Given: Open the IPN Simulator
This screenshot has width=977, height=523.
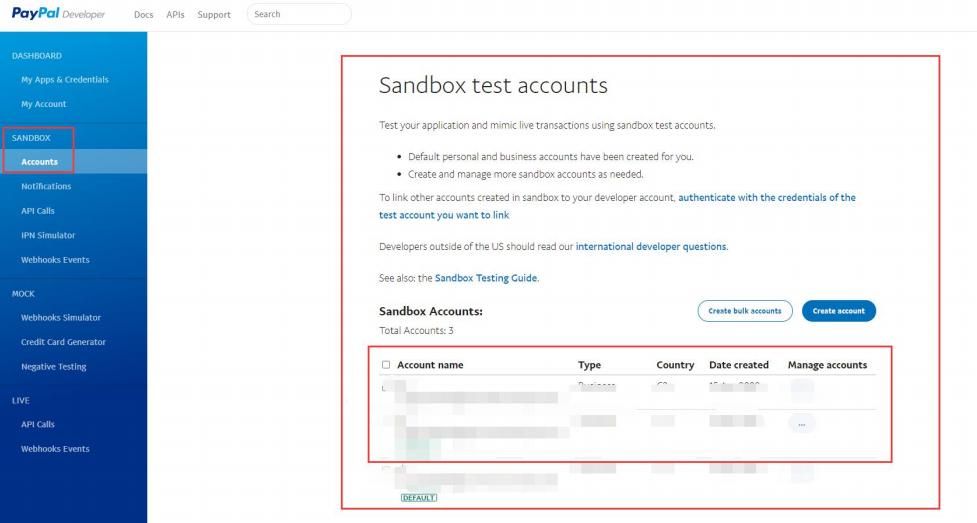Looking at the screenshot, I should [x=48, y=235].
